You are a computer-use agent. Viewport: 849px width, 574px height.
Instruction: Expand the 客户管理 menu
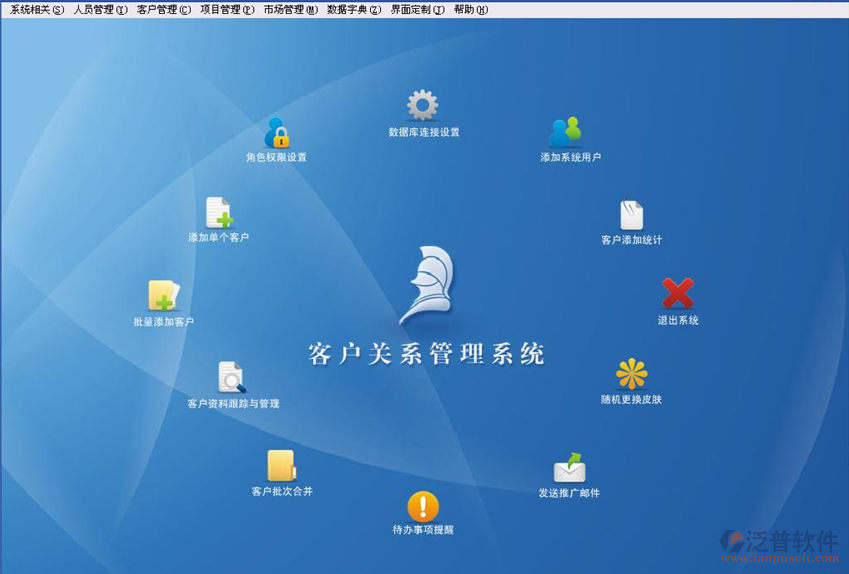(x=163, y=9)
